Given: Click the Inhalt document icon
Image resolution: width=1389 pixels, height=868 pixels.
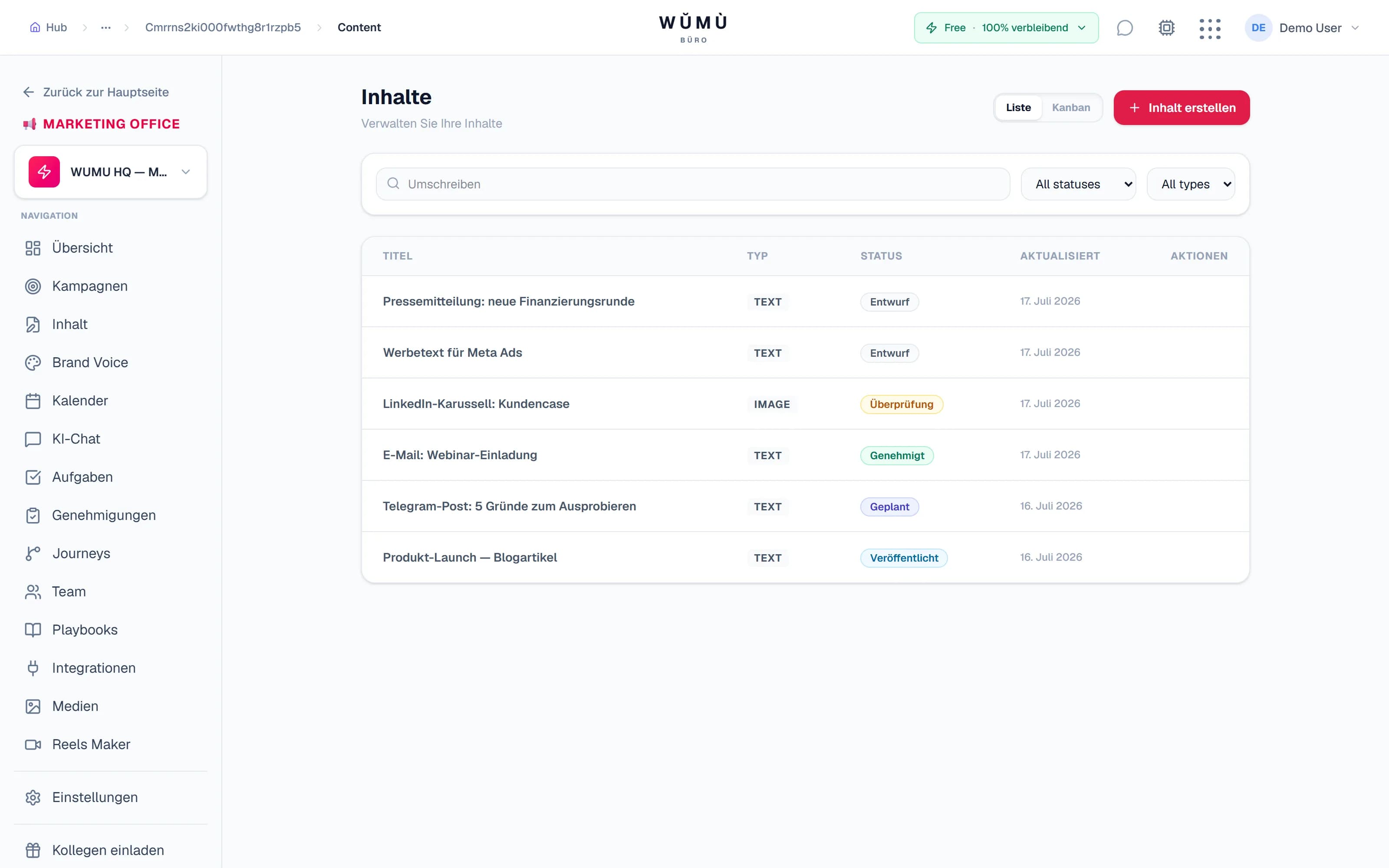Looking at the screenshot, I should pyautogui.click(x=33, y=324).
